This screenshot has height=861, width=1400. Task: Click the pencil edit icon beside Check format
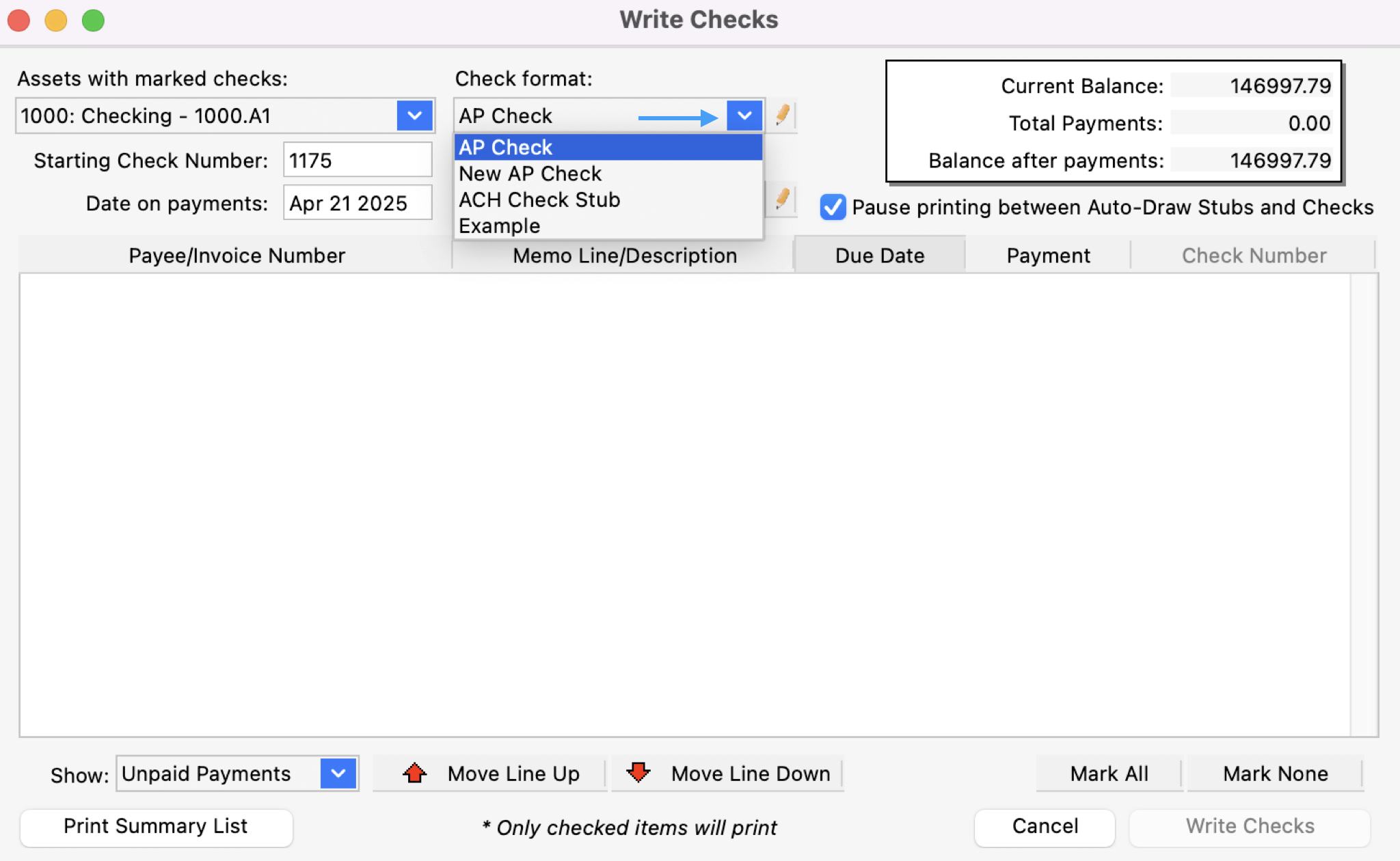pyautogui.click(x=783, y=115)
